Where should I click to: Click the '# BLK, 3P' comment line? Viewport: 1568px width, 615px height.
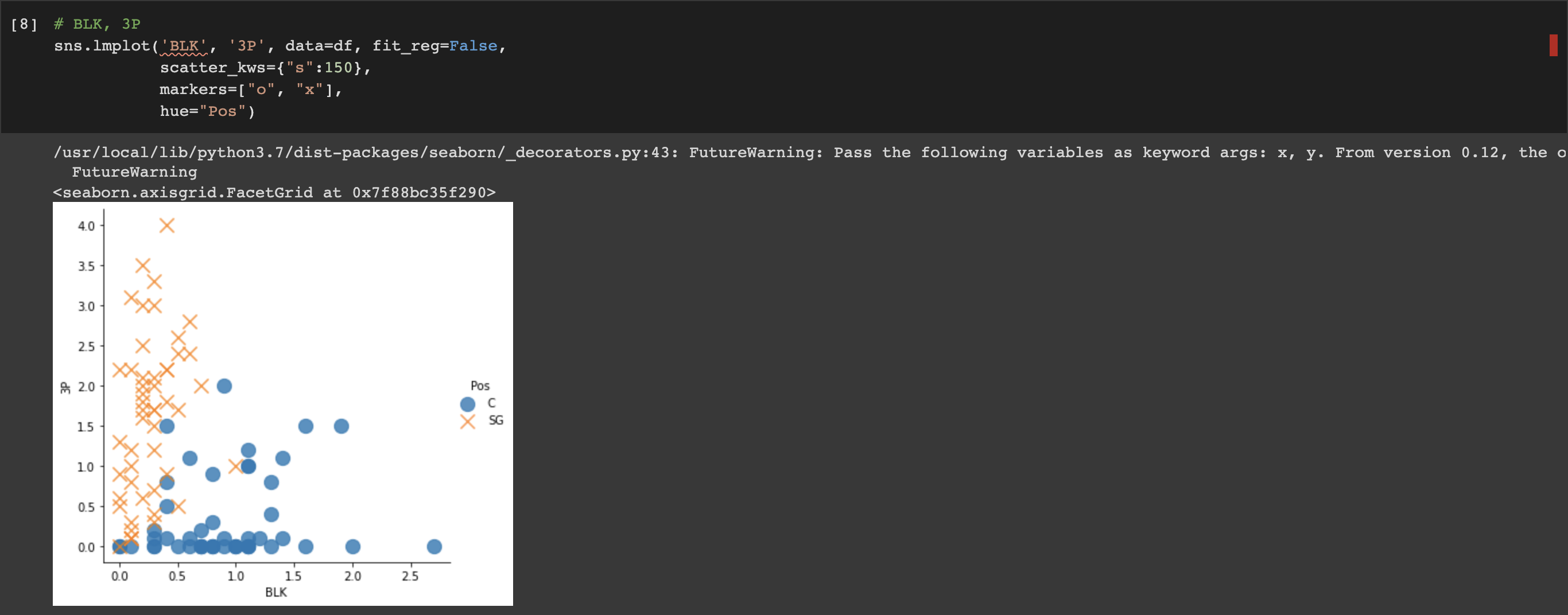[x=98, y=24]
